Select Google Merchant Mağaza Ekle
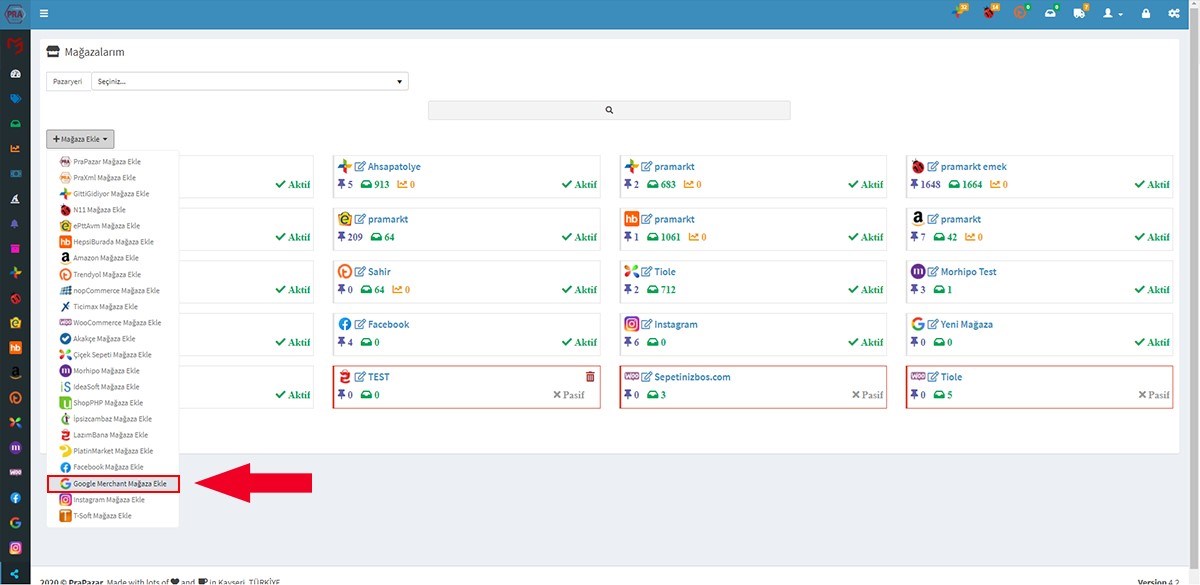This screenshot has height=585, width=1200. [113, 484]
